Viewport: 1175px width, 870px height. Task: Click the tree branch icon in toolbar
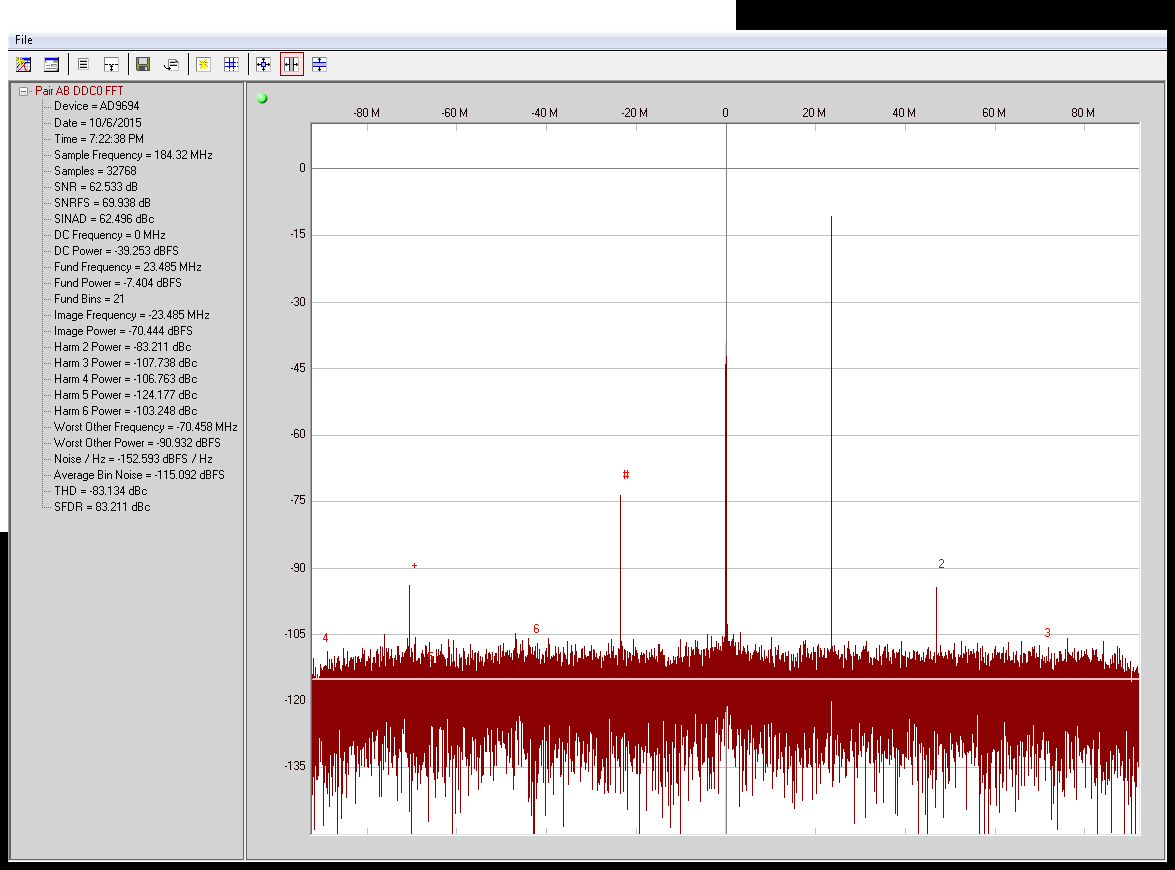coord(111,64)
